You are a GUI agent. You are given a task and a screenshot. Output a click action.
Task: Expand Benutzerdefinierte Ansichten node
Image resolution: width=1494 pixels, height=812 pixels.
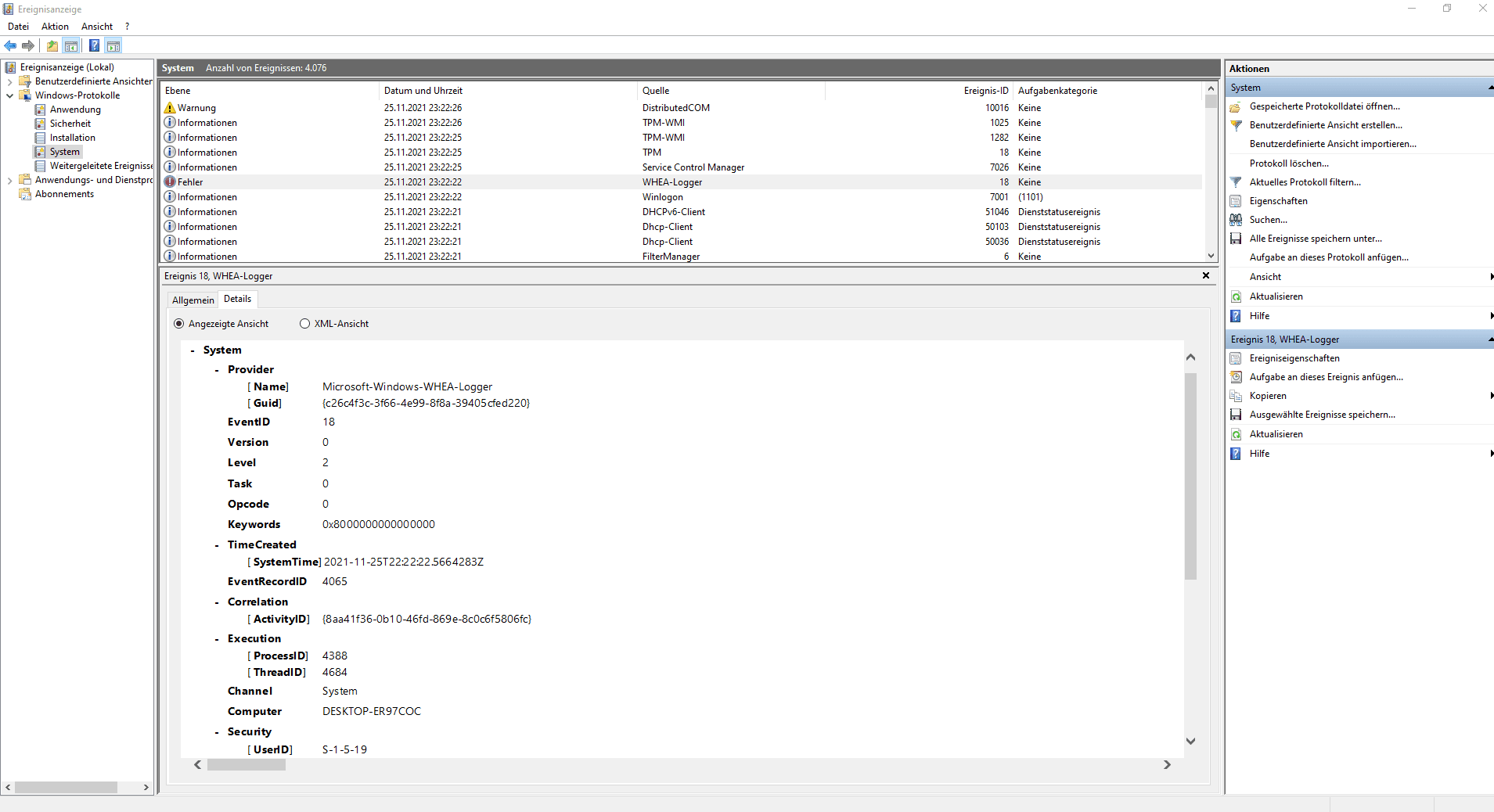9,81
